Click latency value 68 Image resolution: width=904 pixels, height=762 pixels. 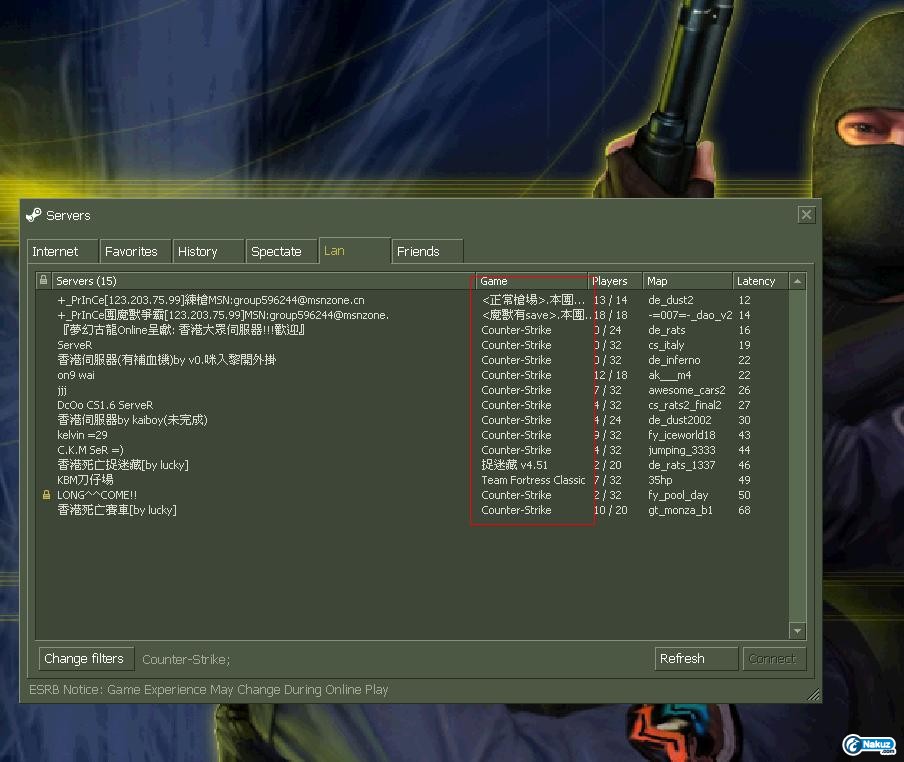(744, 510)
